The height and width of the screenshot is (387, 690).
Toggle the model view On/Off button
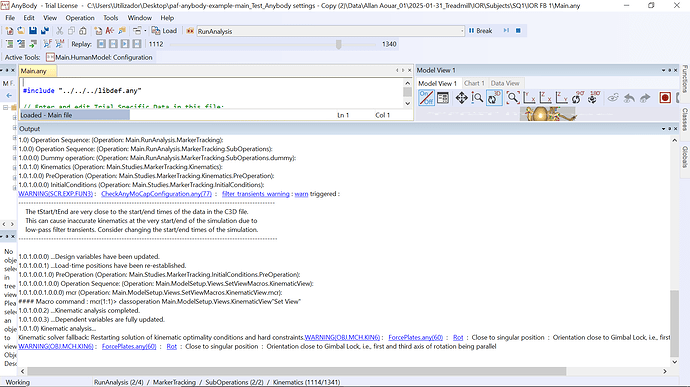426,98
